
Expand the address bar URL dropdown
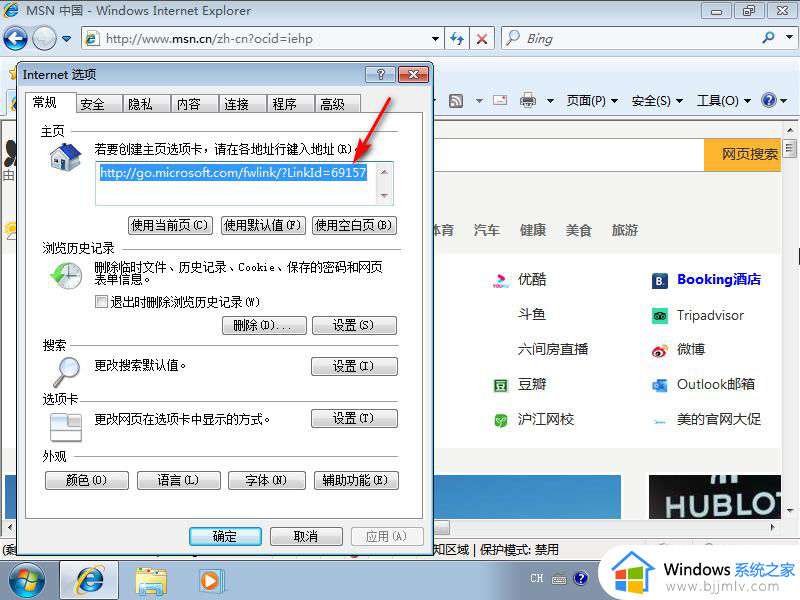click(435, 39)
